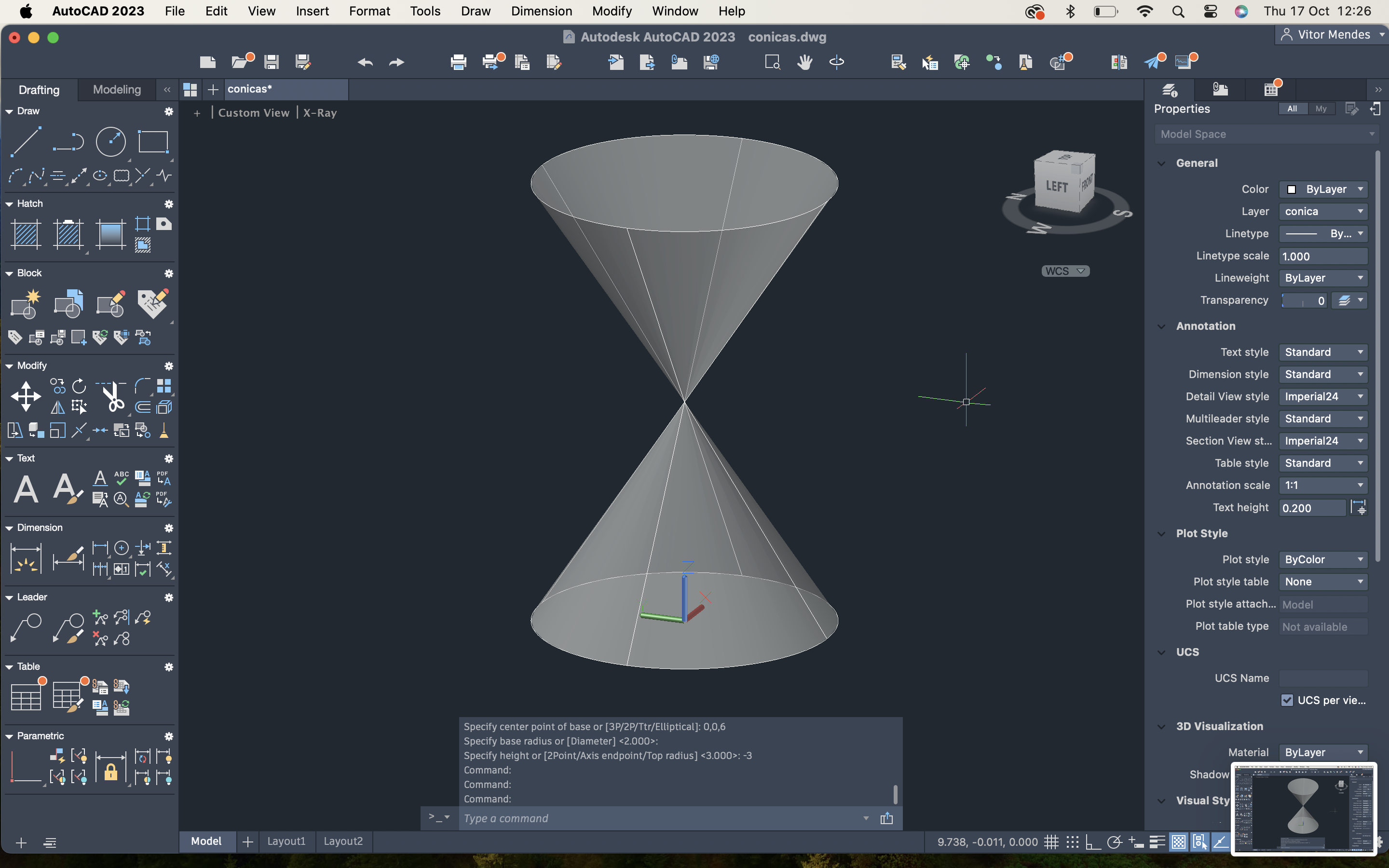
Task: Toggle lineweight display in status bar
Action: pos(1157,841)
